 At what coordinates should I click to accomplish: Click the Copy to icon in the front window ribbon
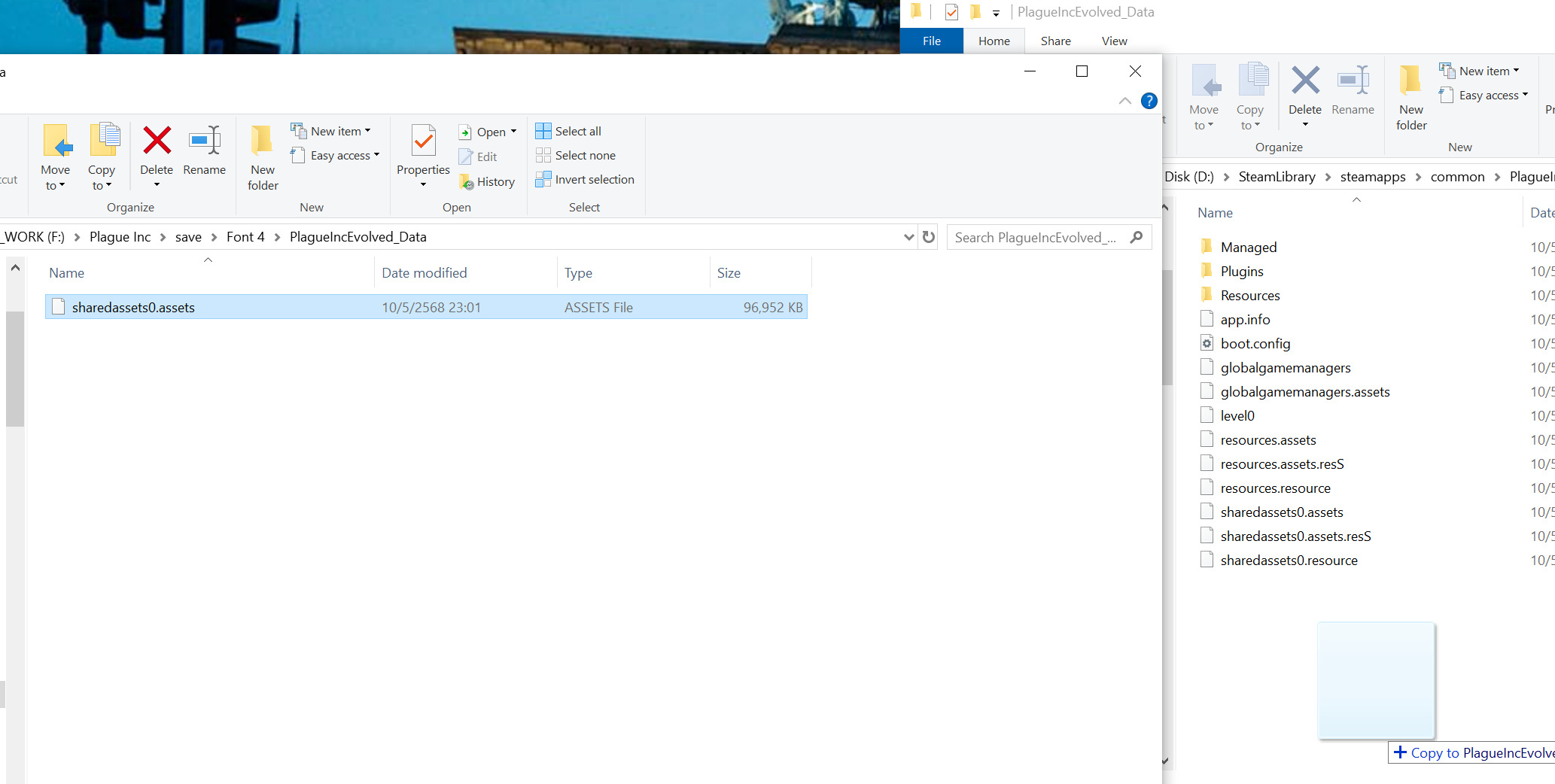(104, 141)
